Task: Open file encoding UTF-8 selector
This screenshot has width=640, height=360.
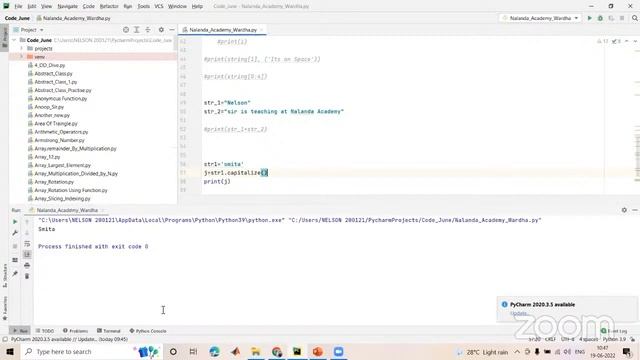Action: [567, 339]
